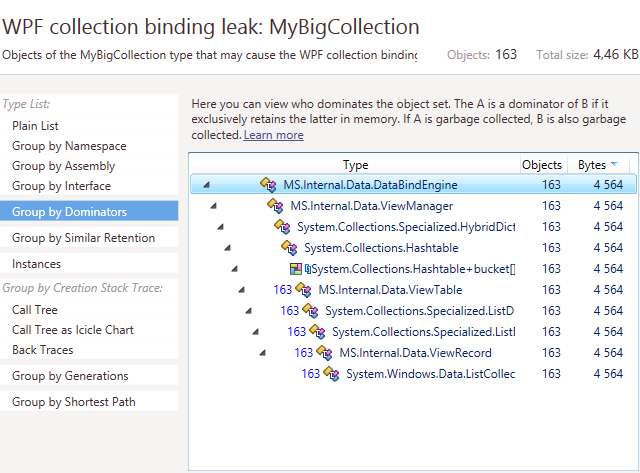Collapse the DataBindEngine tree node

(206, 185)
